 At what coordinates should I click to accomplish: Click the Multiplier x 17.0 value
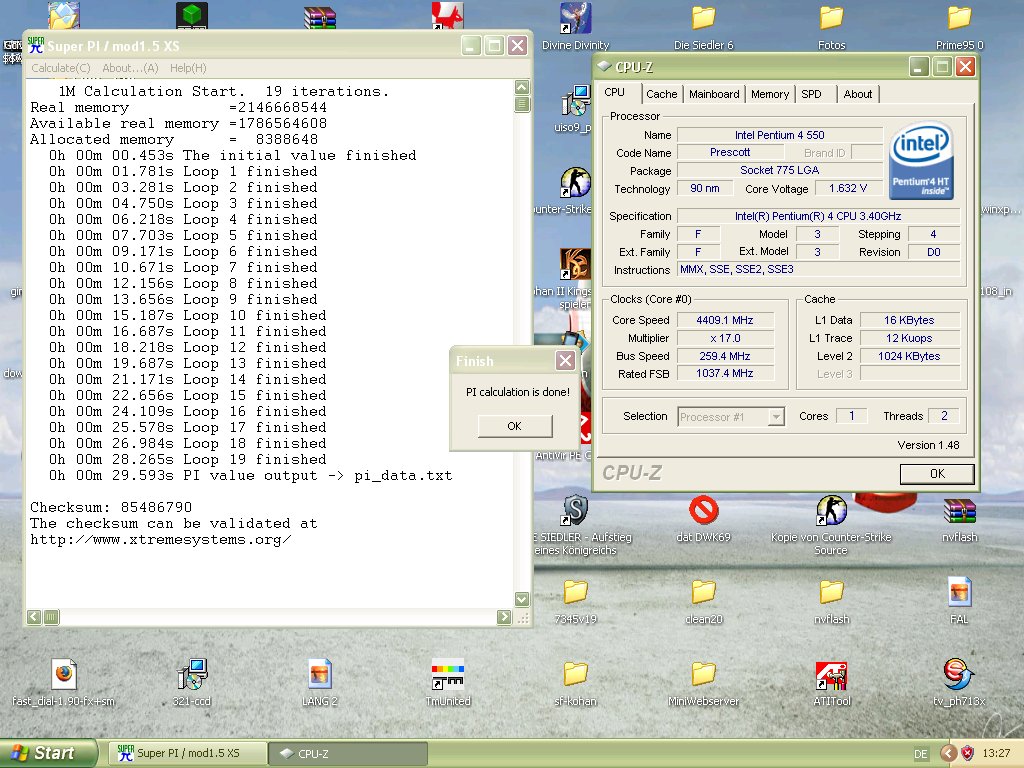click(x=725, y=338)
